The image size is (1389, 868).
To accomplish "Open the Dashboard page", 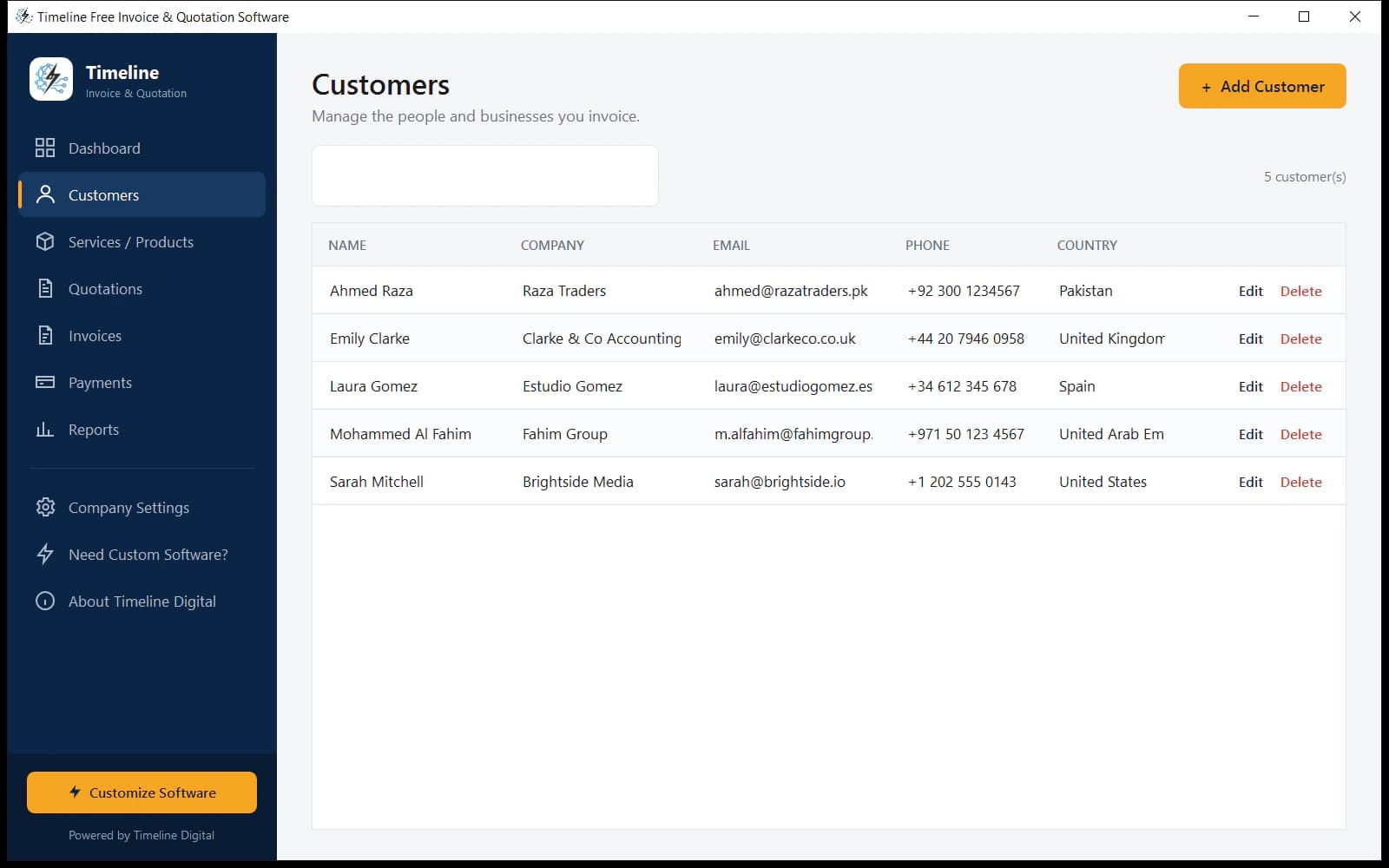I will click(142, 148).
